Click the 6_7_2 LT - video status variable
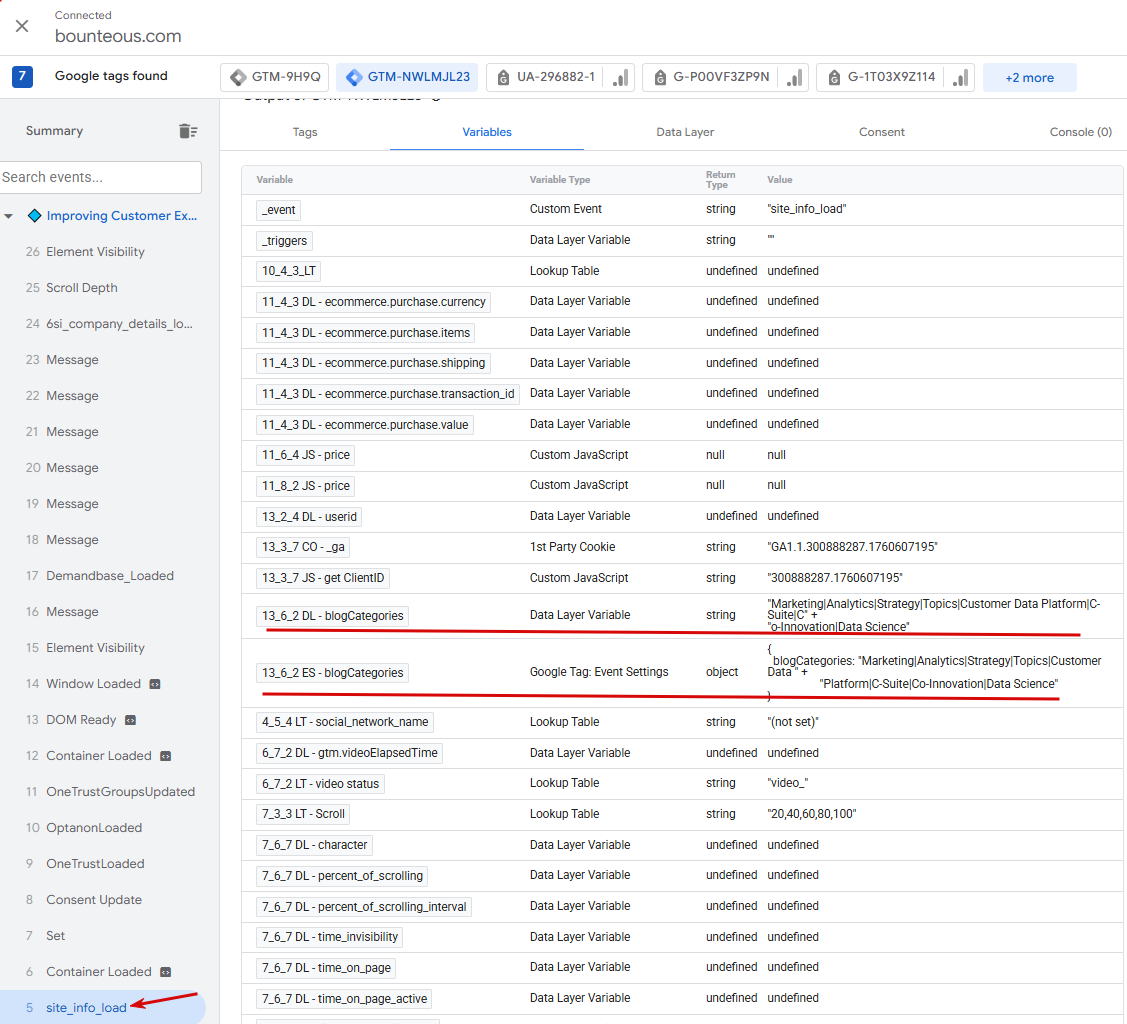1127x1024 pixels. pos(321,783)
